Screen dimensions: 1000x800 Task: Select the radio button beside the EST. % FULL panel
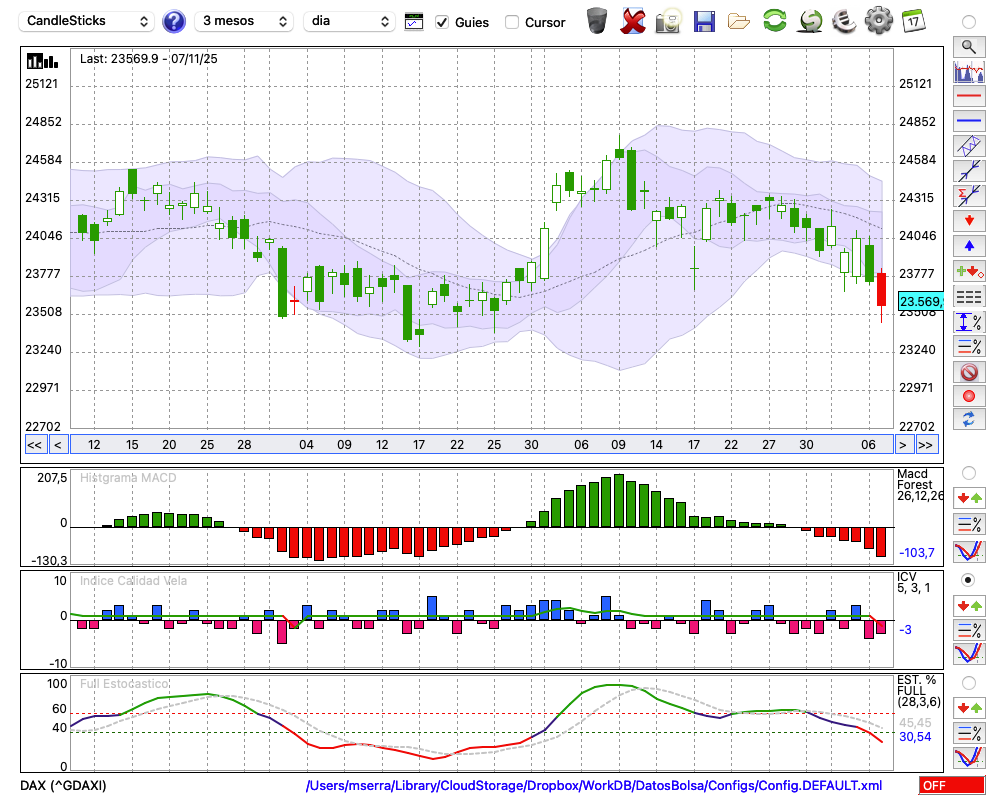[x=968, y=683]
